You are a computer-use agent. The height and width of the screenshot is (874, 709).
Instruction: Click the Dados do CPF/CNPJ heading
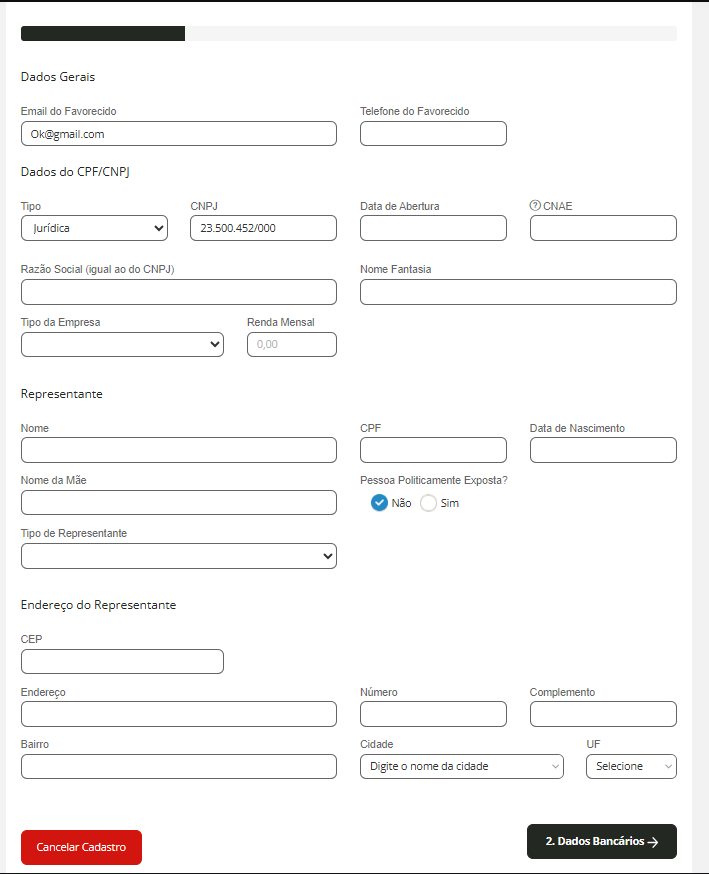point(75,172)
